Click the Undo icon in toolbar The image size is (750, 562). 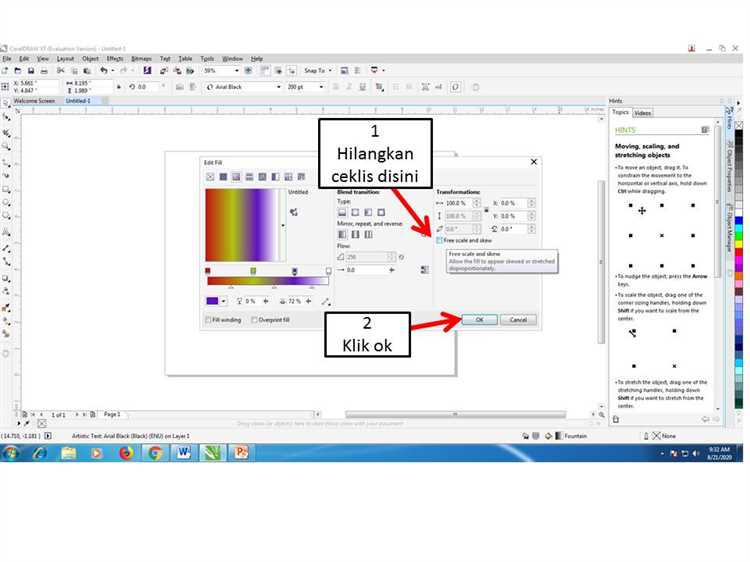103,71
